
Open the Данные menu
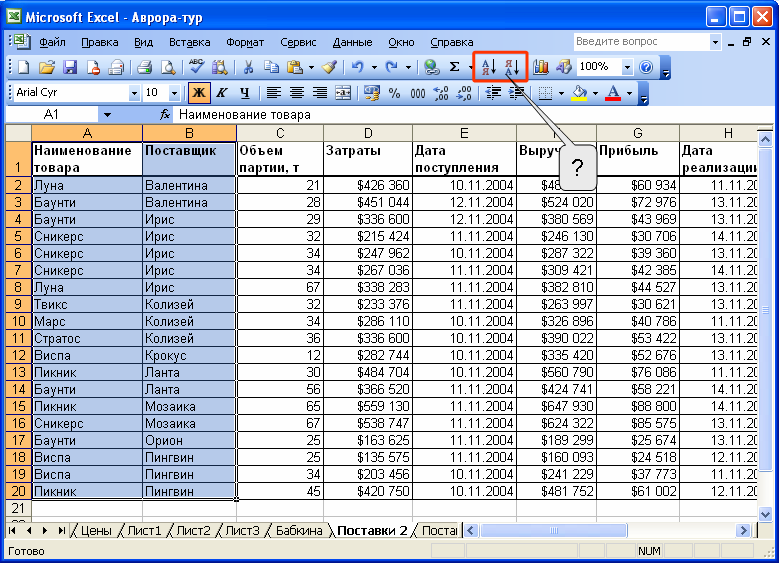(352, 42)
